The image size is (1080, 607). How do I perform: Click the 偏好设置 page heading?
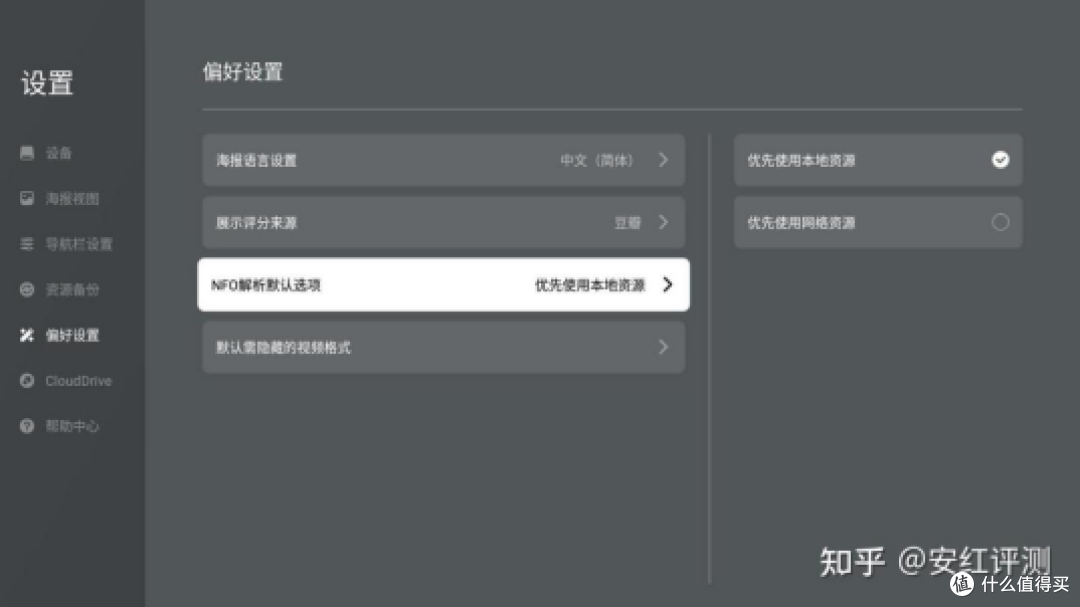click(242, 72)
